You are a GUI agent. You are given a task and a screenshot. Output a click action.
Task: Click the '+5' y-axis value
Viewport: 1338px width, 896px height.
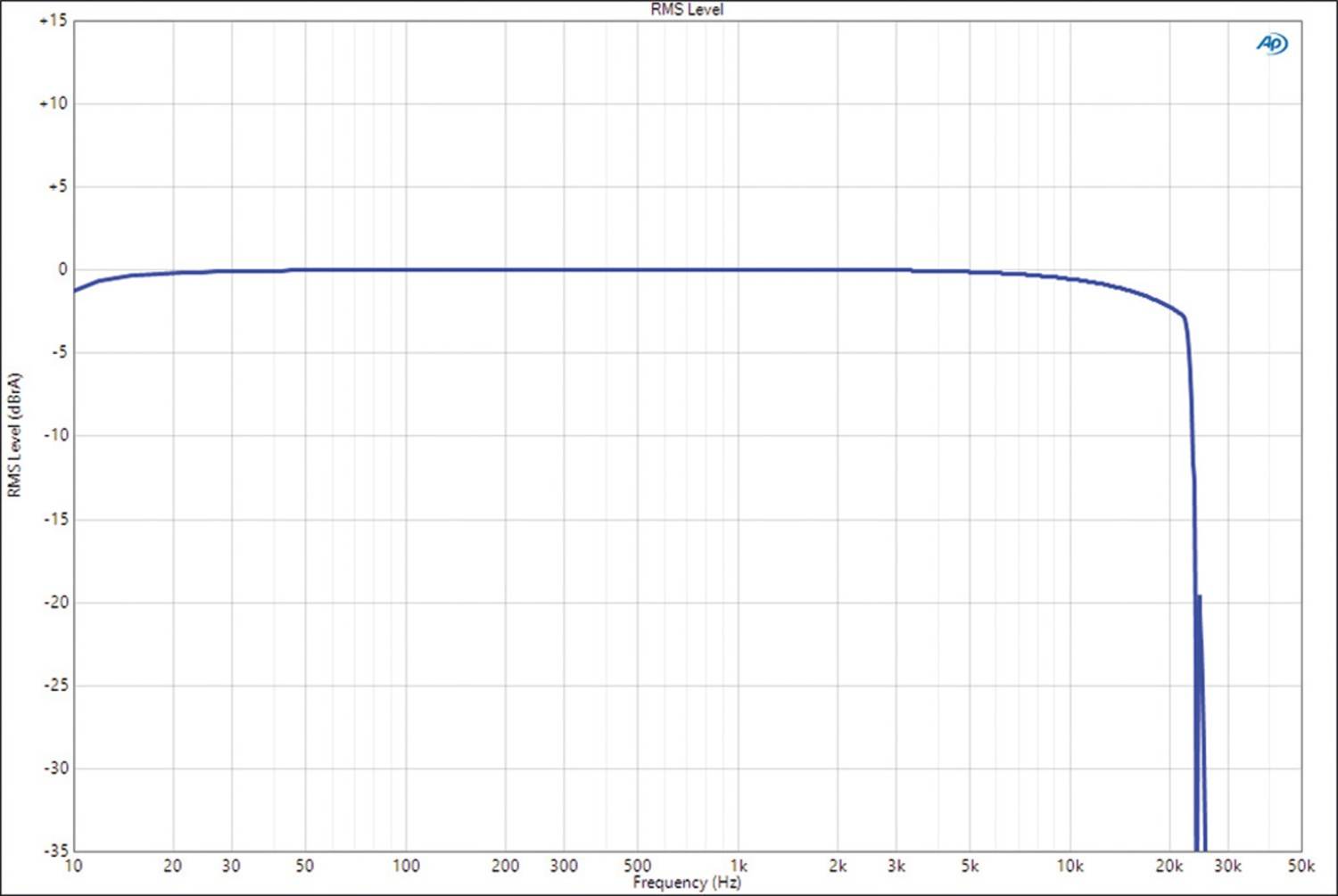coord(57,186)
